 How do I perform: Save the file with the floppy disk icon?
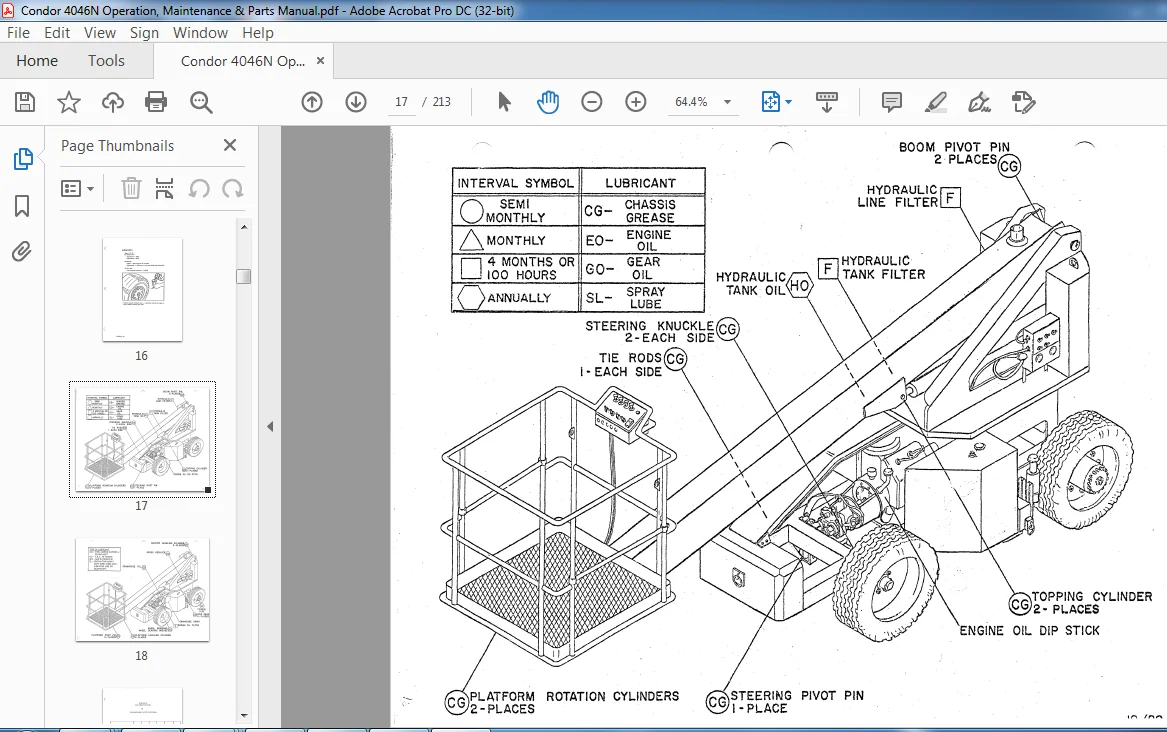click(25, 102)
